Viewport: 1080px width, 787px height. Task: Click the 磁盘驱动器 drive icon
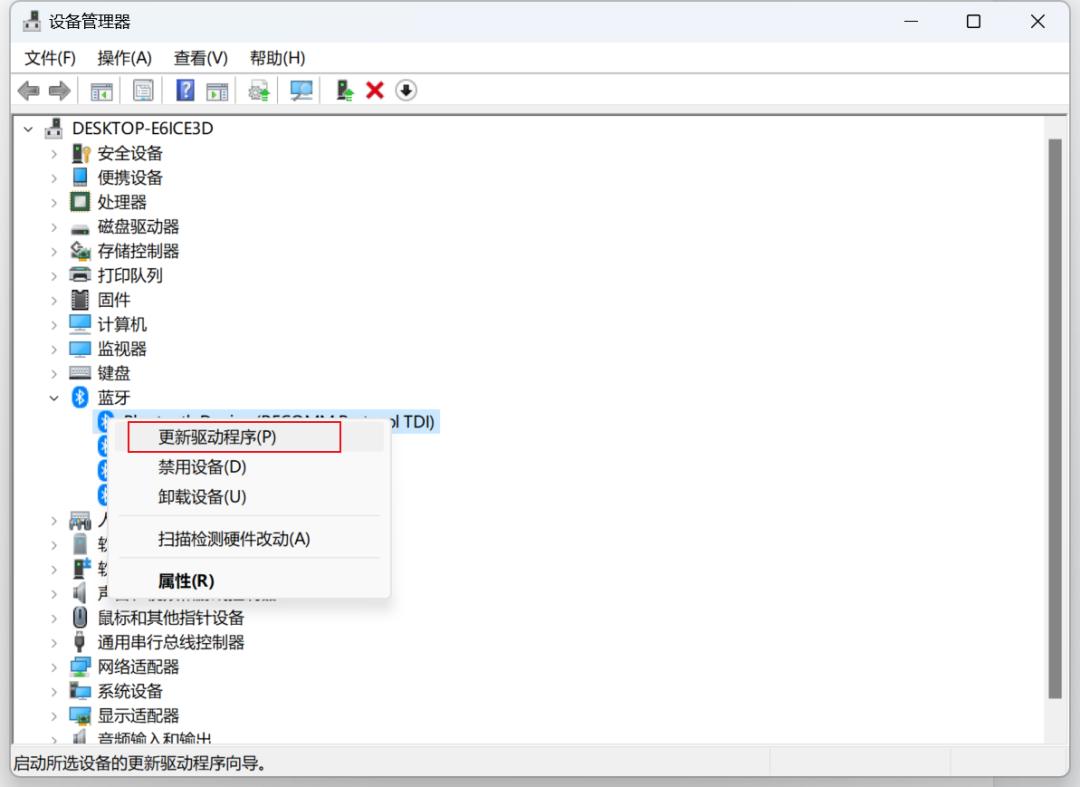tap(80, 228)
